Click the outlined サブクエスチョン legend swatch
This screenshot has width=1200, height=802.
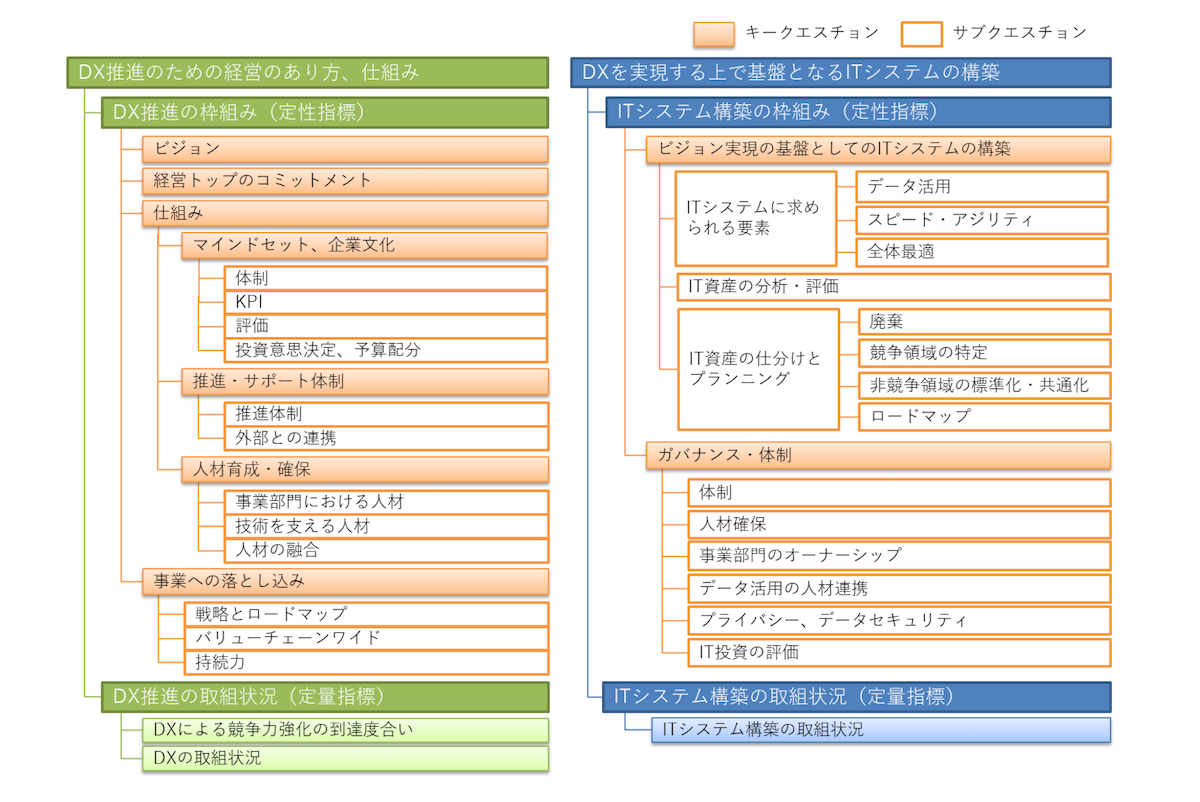[x=921, y=33]
